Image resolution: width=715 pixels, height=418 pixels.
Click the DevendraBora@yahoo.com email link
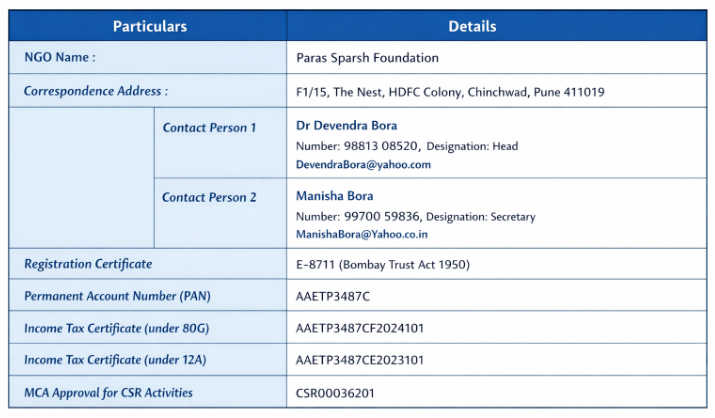[363, 164]
